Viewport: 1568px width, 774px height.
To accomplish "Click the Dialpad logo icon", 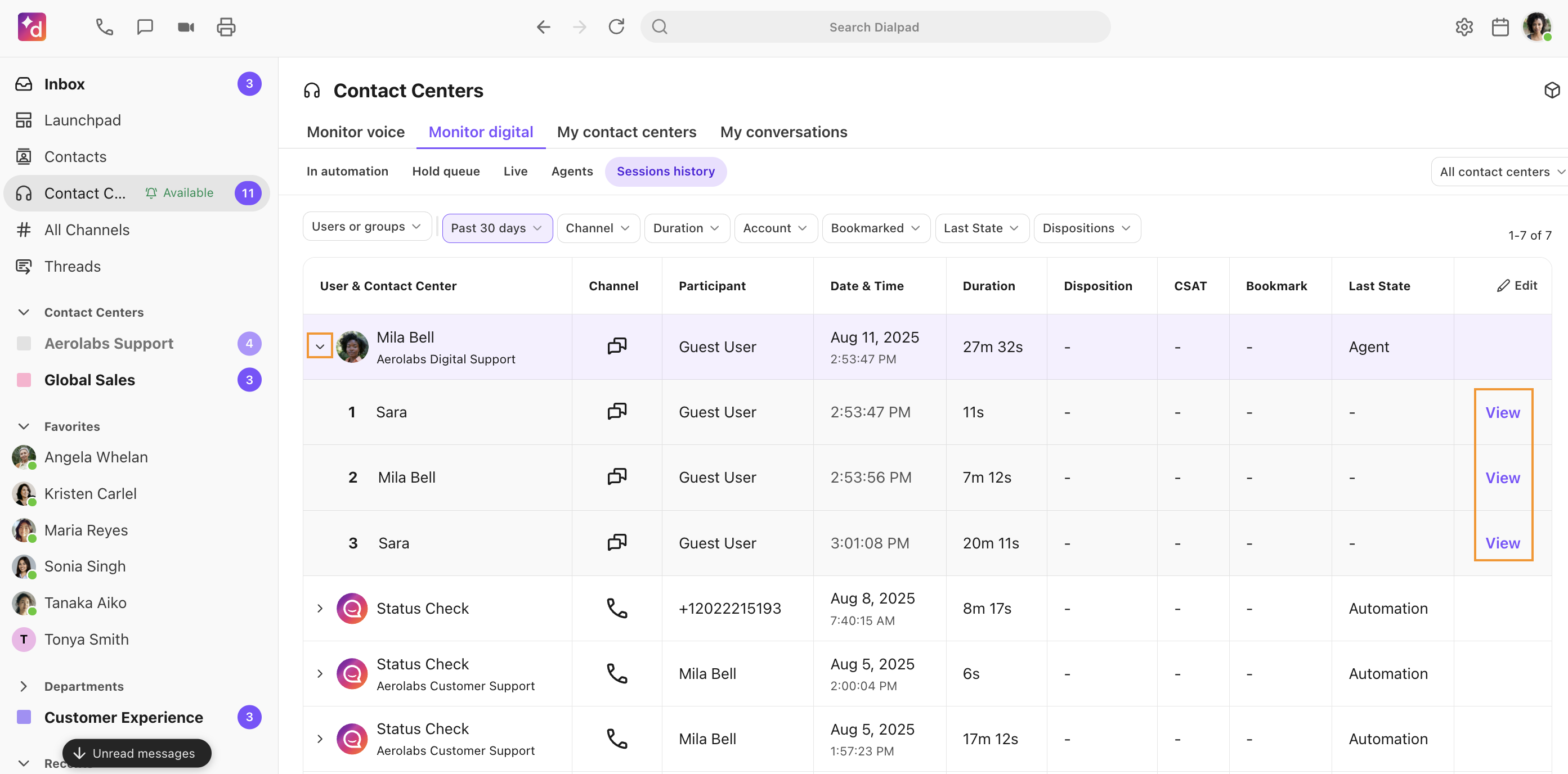I will 32,27.
